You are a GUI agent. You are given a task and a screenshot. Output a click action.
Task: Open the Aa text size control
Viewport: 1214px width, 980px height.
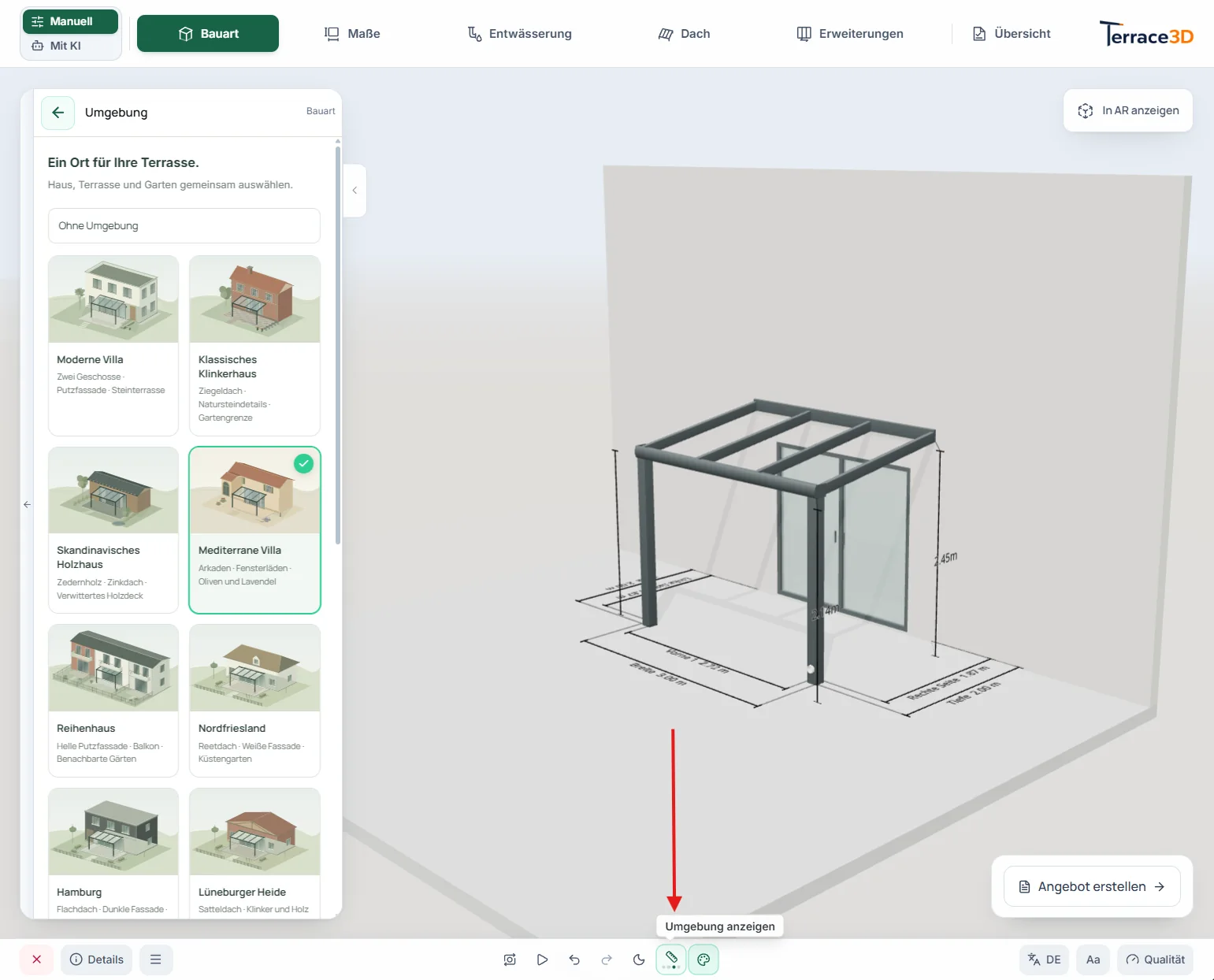1093,960
